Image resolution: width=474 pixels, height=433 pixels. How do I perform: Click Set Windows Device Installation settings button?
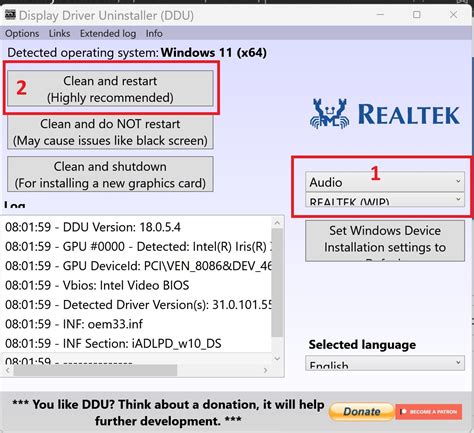pos(385,241)
